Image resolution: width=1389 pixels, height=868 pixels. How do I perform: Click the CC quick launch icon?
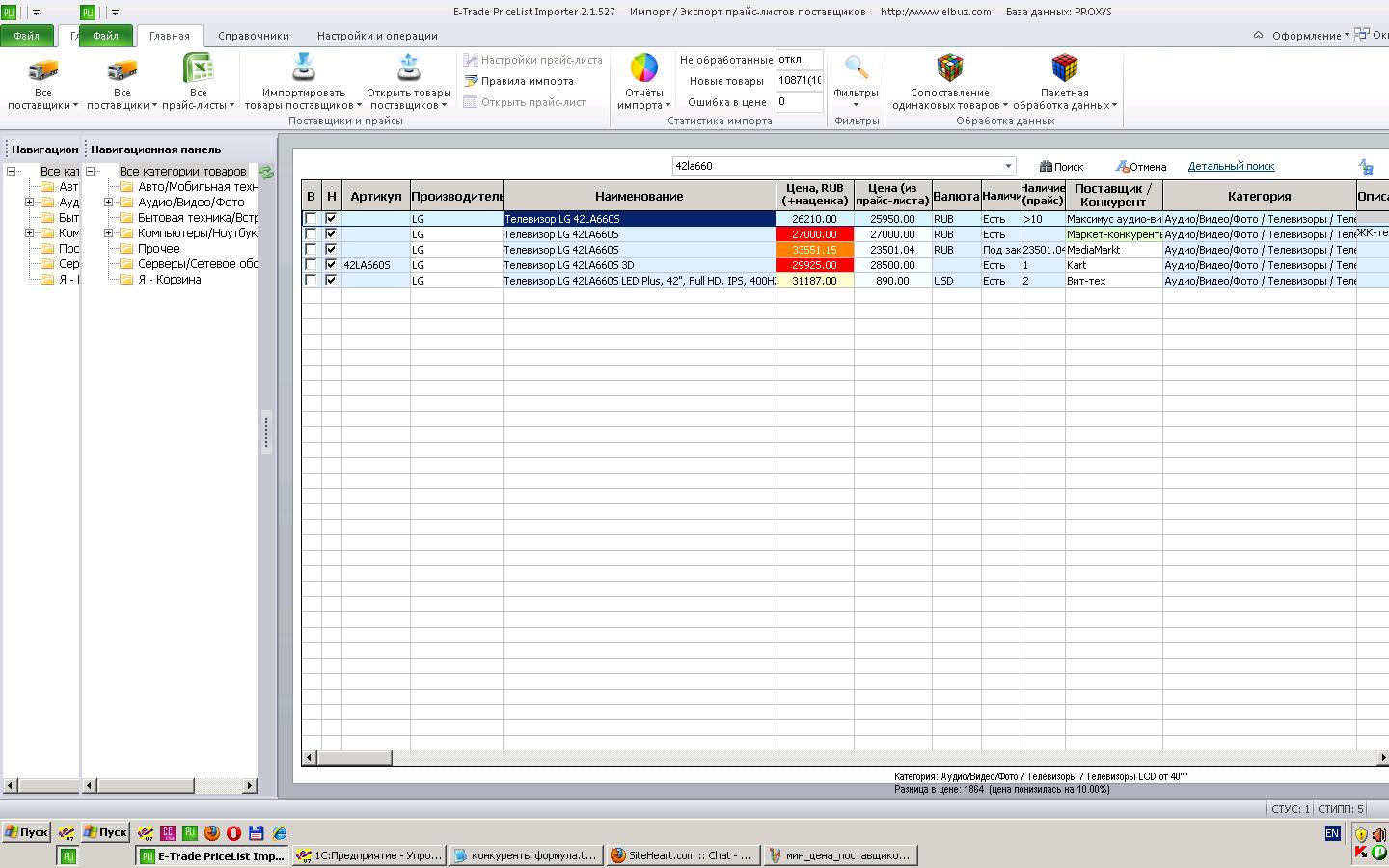[168, 833]
